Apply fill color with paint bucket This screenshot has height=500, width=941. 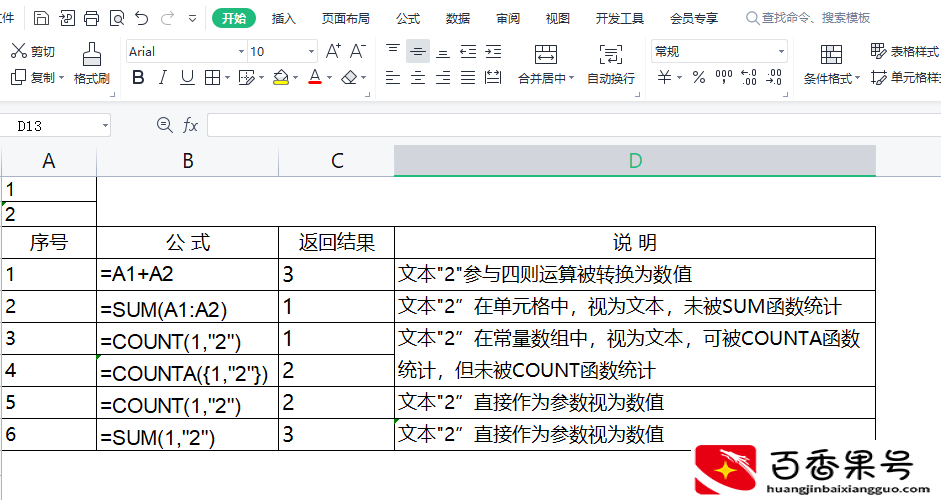pos(280,77)
